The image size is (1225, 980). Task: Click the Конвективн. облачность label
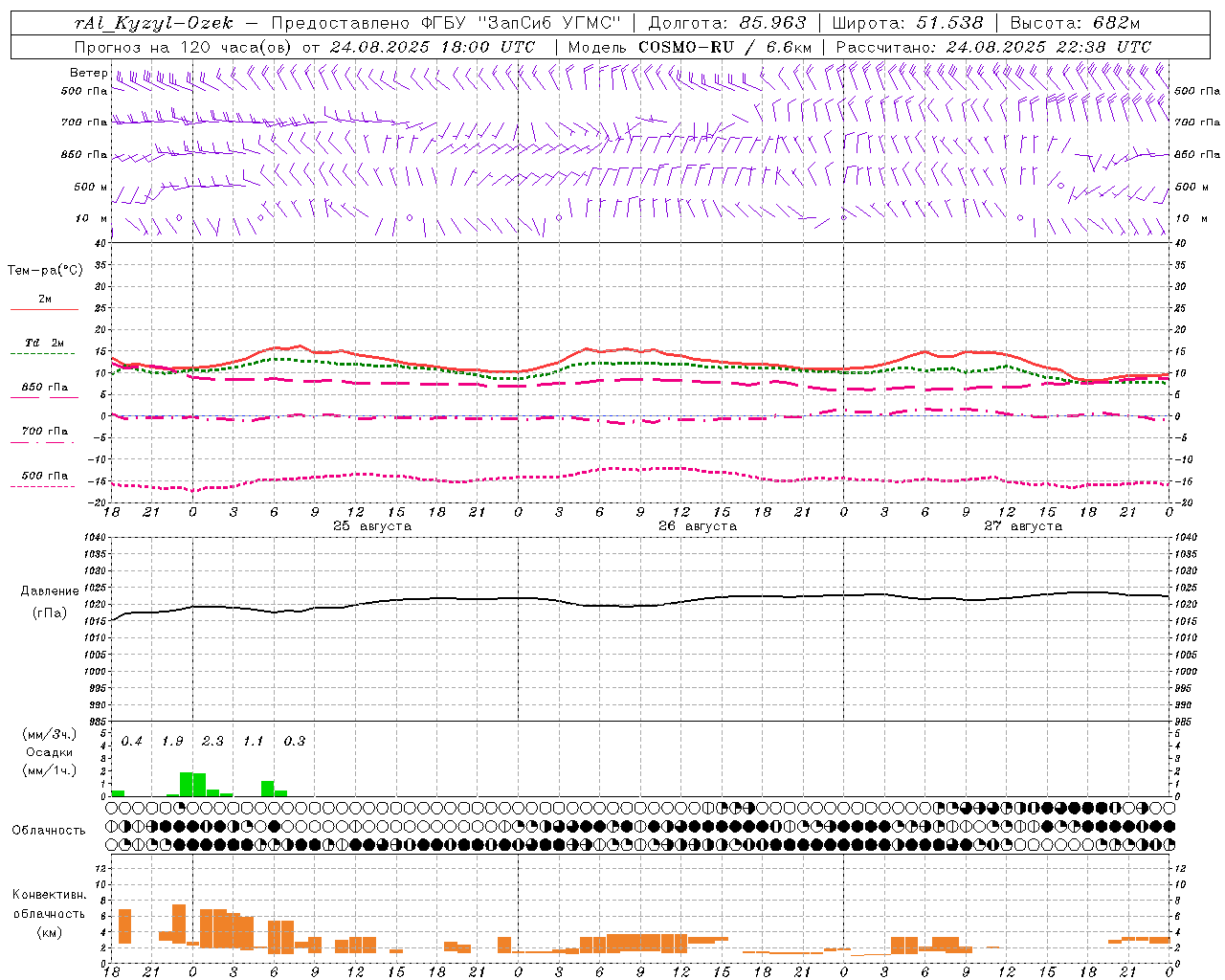pyautogui.click(x=49, y=904)
